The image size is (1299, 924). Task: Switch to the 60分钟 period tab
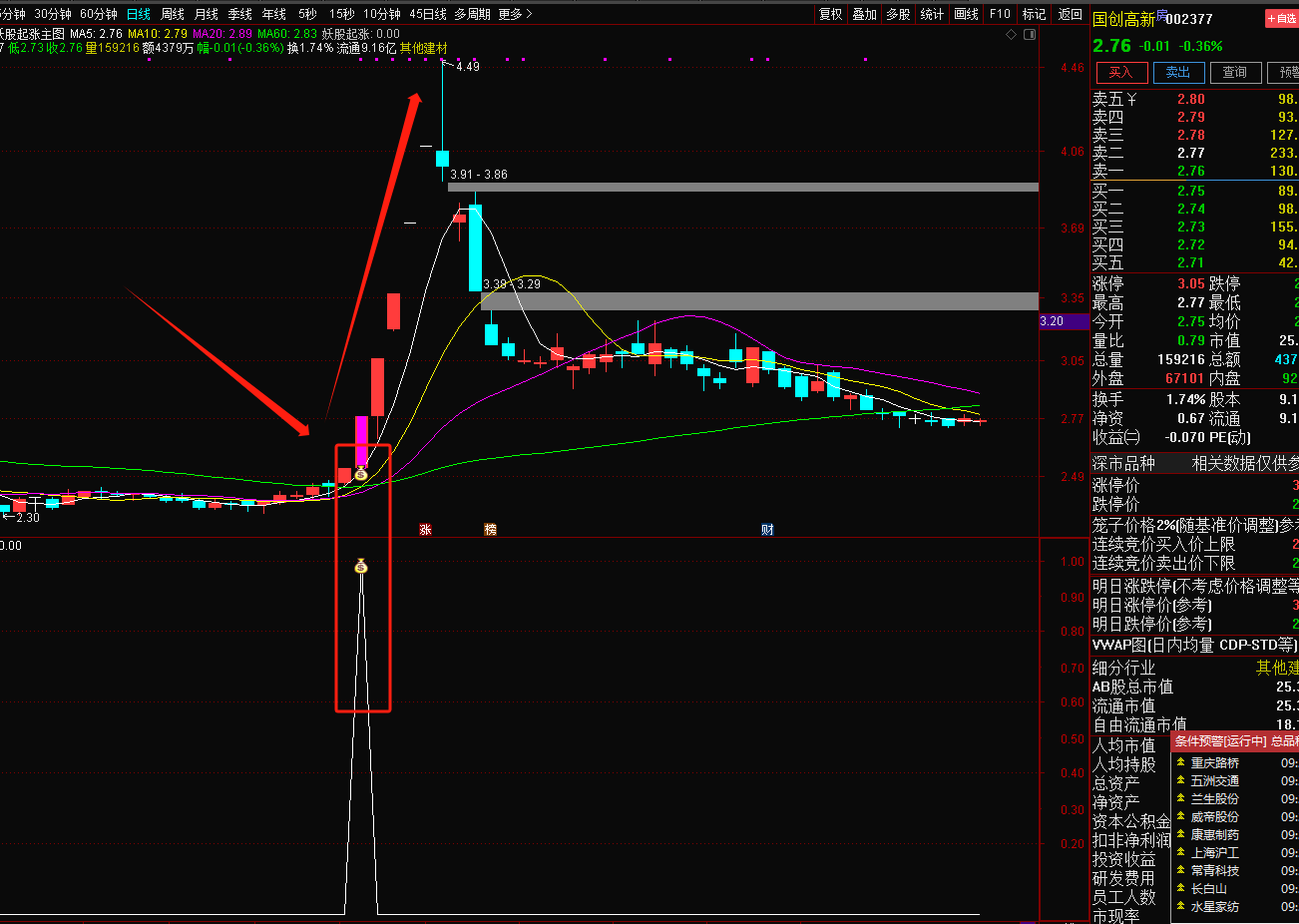point(99,14)
